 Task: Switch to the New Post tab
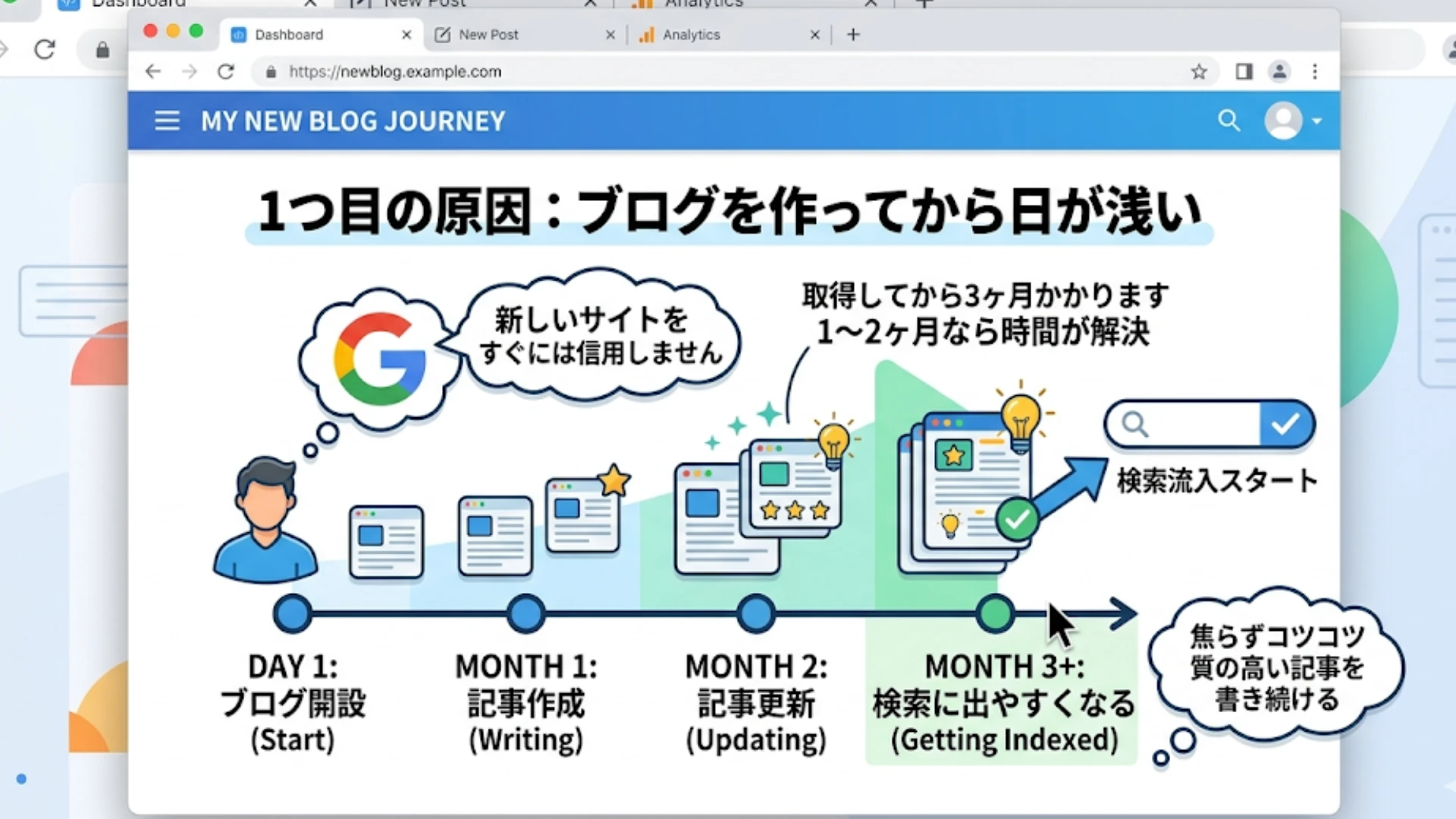pos(525,35)
